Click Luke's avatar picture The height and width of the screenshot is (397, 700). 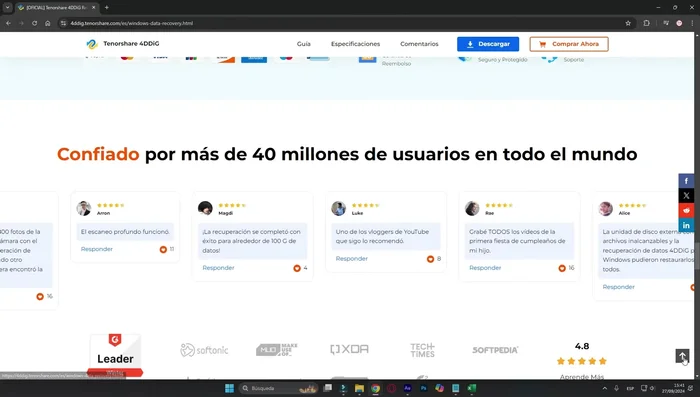338,208
